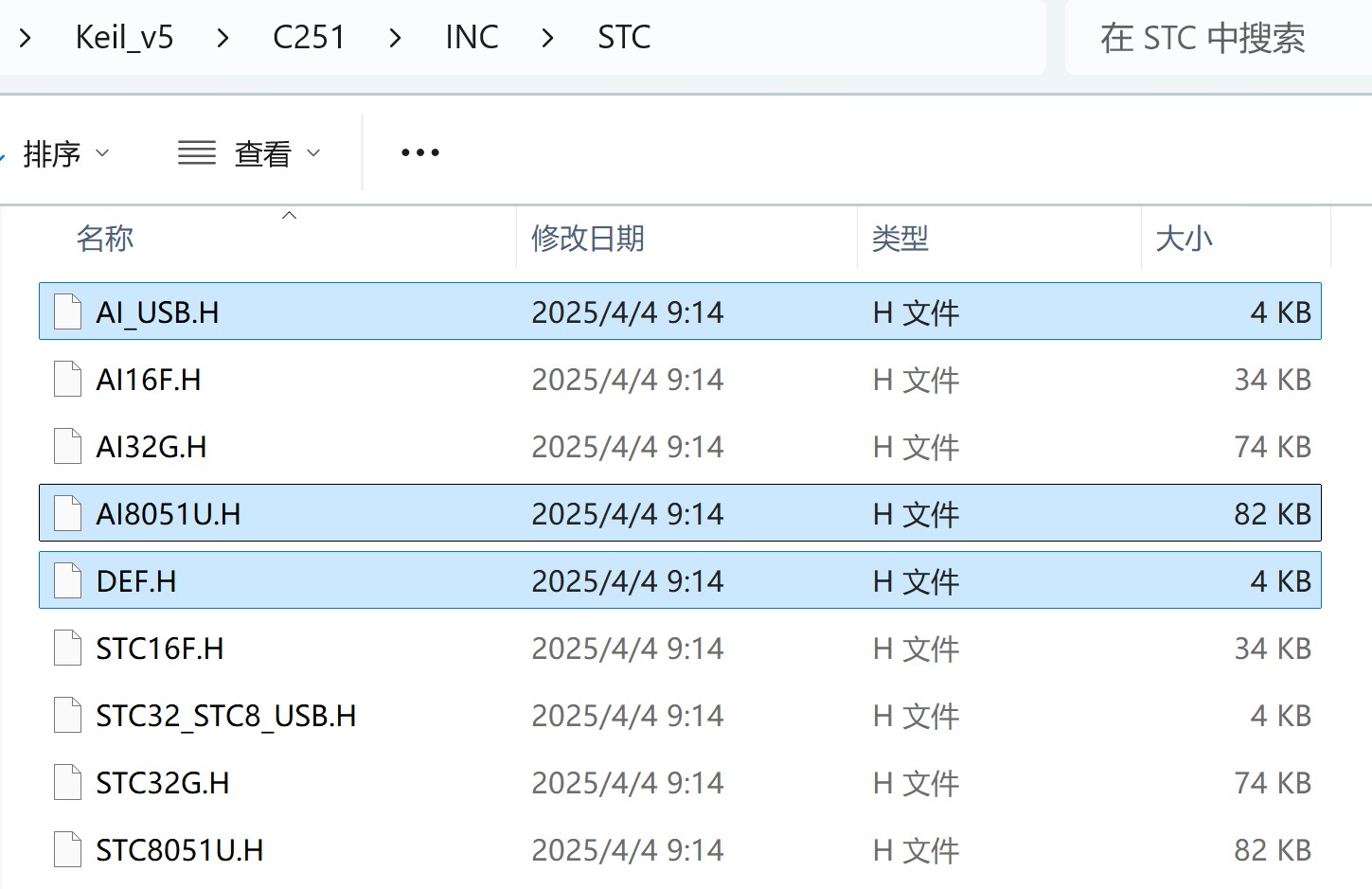Click the modified date of STC32G.H
The height and width of the screenshot is (889, 1372).
628,783
